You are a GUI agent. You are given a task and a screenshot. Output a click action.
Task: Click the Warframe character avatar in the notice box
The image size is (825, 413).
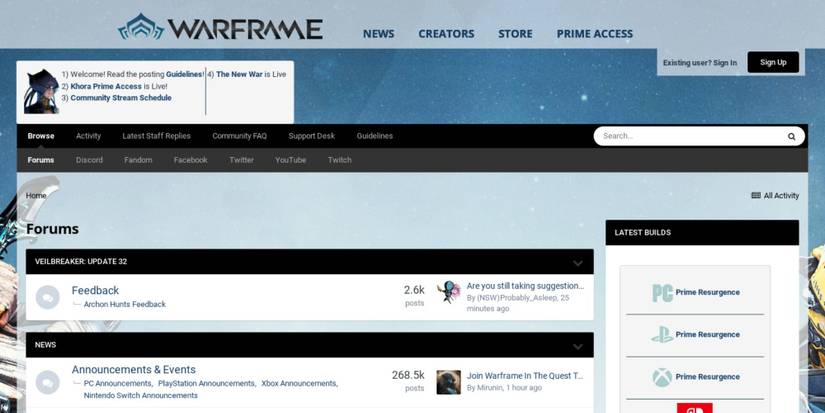pos(41,92)
